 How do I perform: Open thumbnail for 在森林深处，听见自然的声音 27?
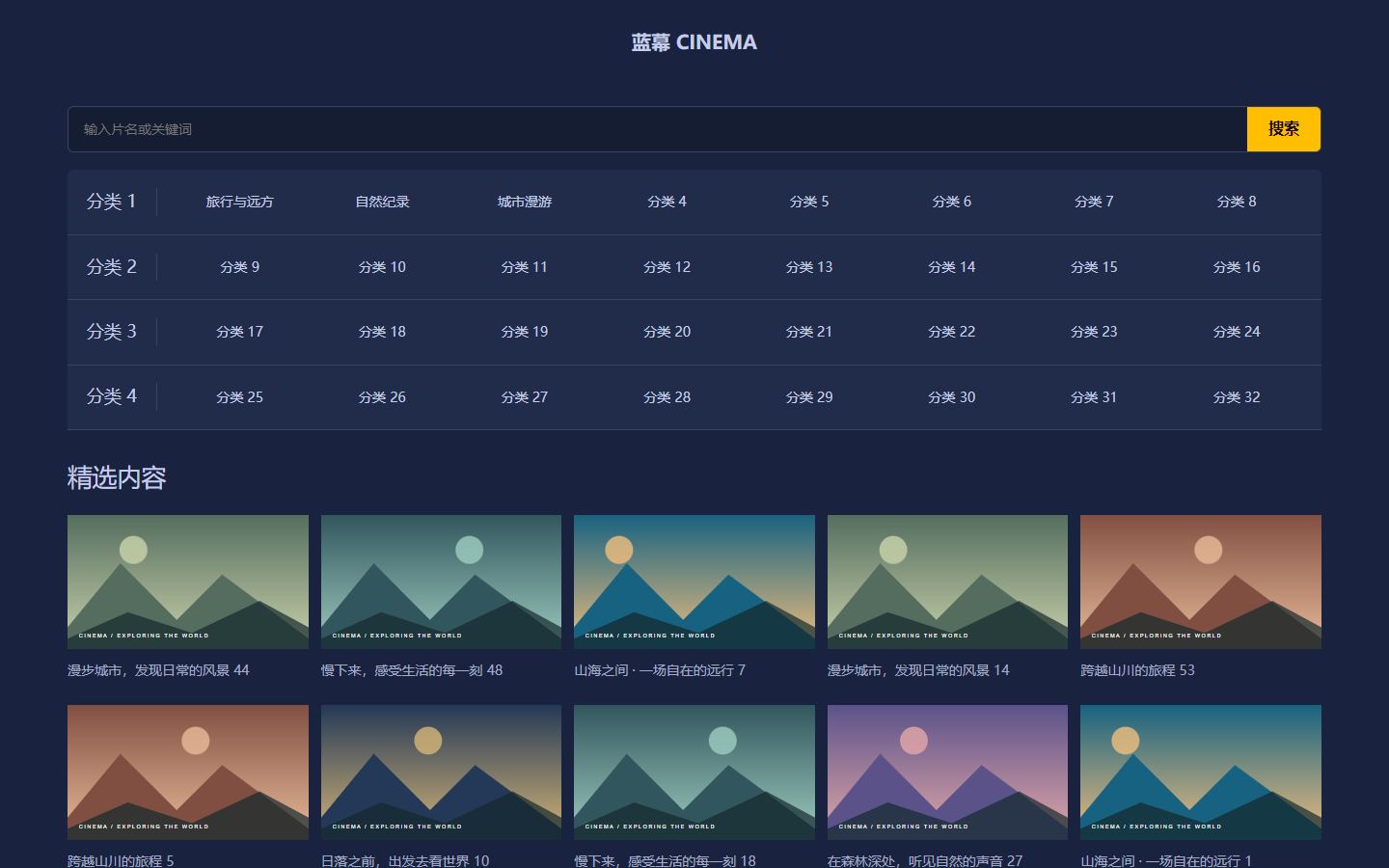[947, 773]
